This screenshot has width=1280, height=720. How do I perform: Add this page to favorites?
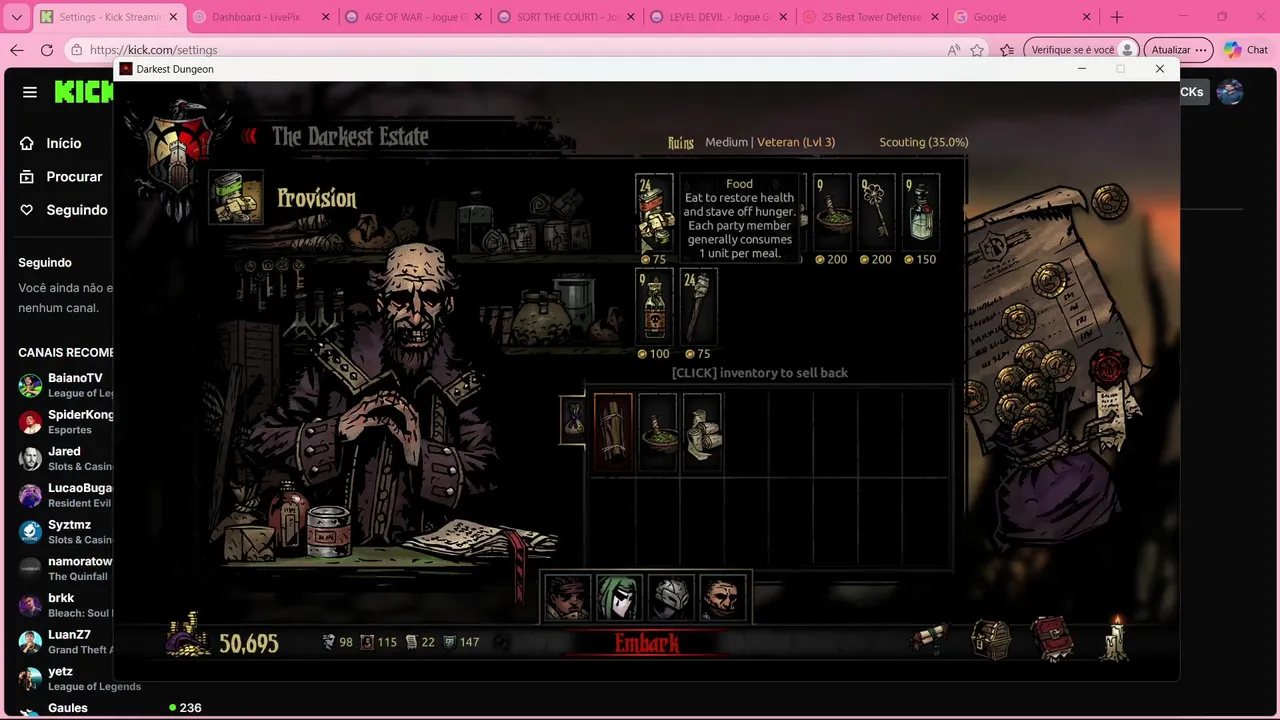click(x=977, y=50)
